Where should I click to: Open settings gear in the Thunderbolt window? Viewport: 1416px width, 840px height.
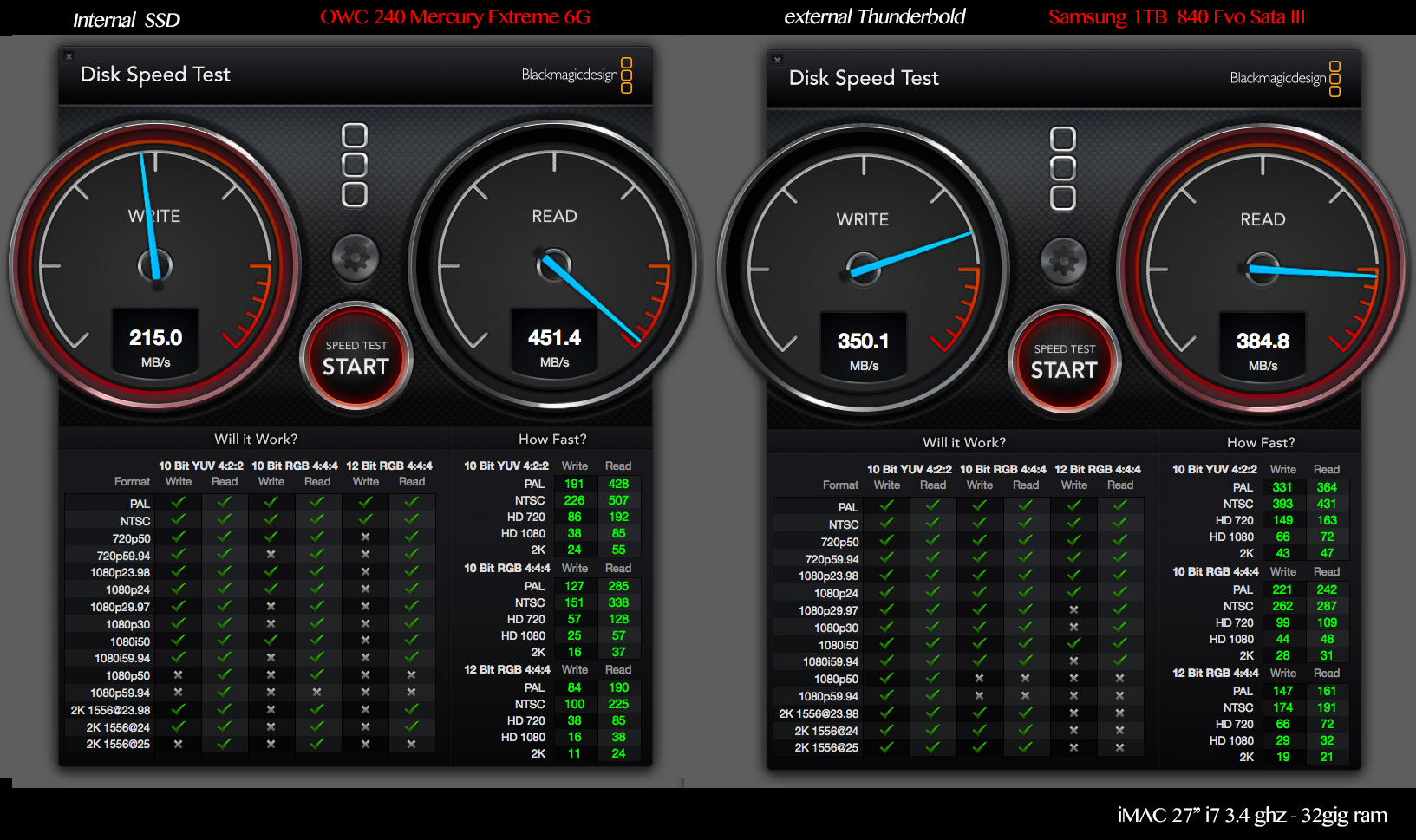point(1064,260)
